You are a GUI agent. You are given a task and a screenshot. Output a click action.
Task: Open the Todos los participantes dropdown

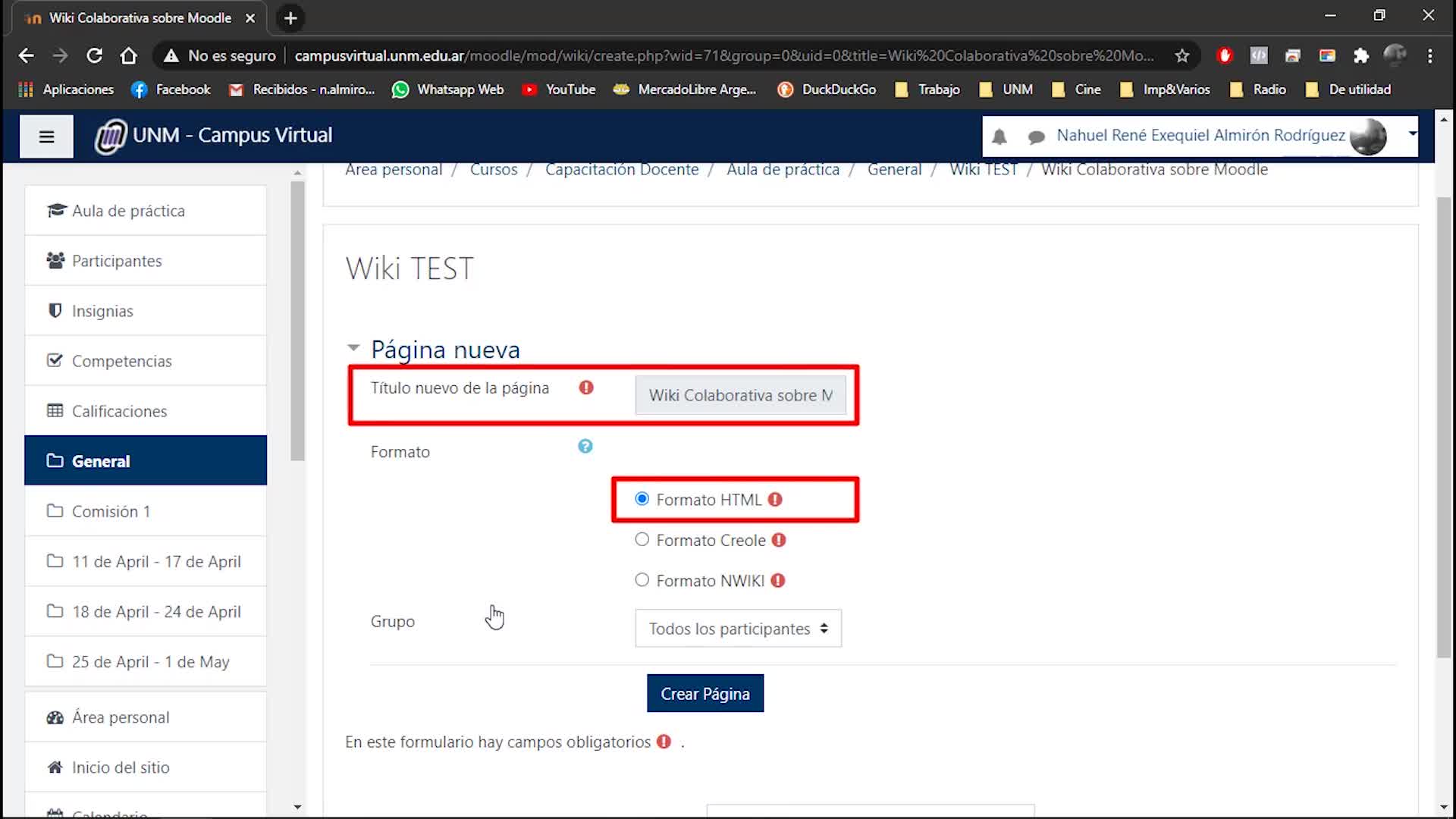[738, 629]
